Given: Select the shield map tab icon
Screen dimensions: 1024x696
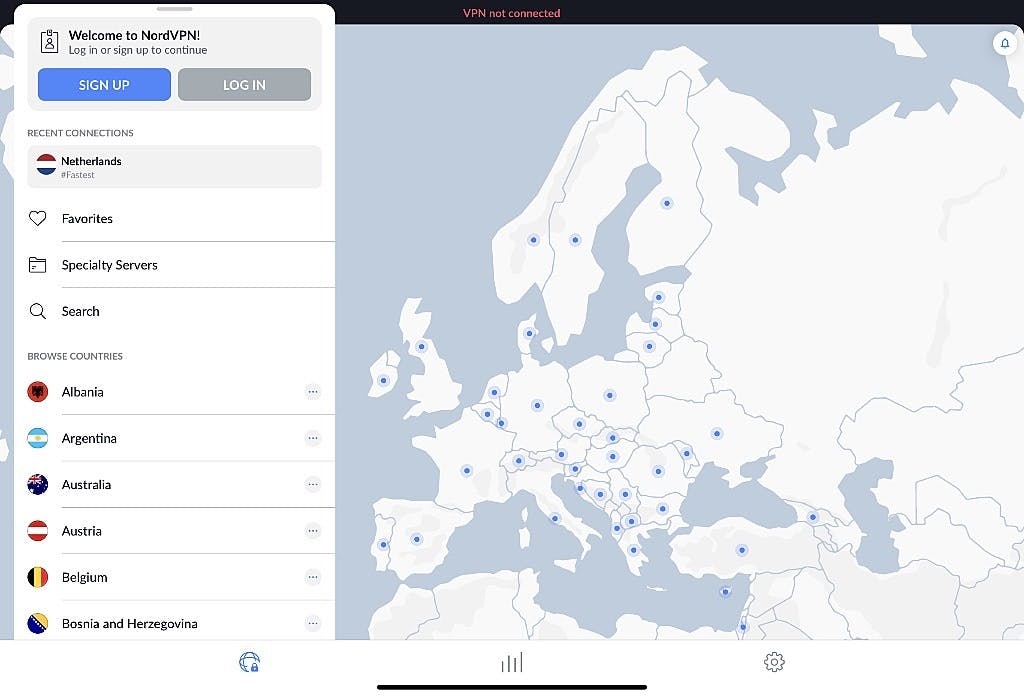Looking at the screenshot, I should click(x=249, y=662).
